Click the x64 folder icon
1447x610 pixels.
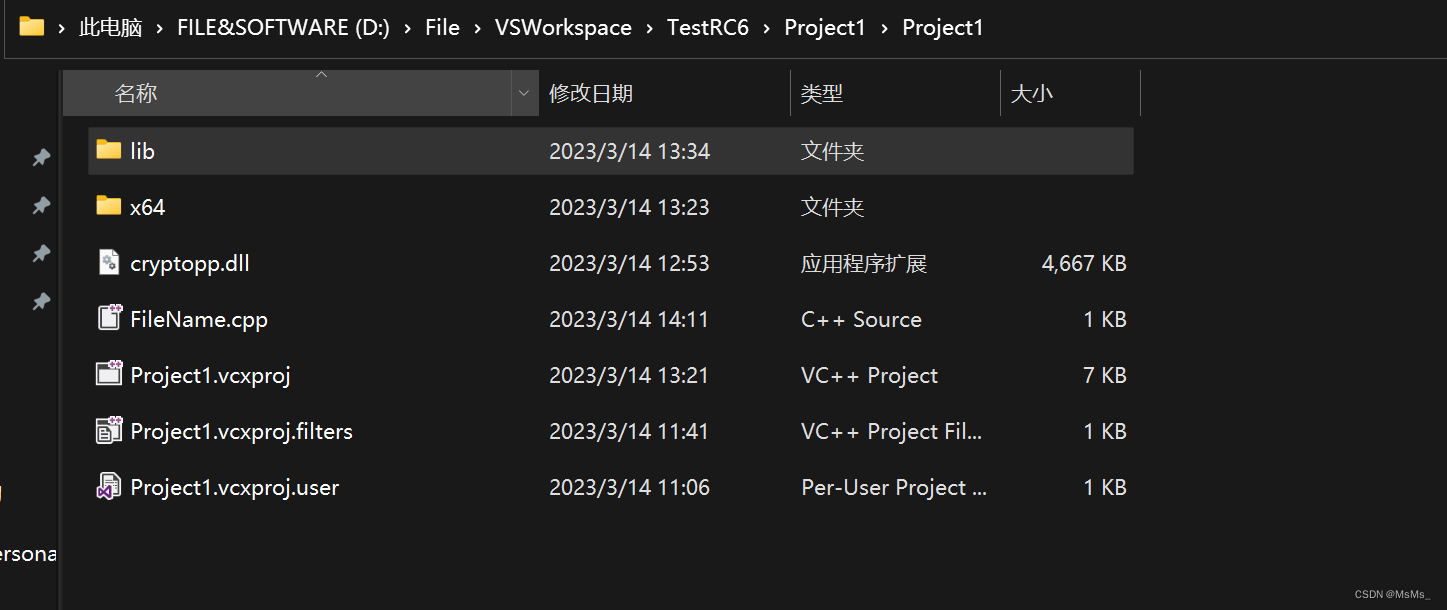pos(109,206)
